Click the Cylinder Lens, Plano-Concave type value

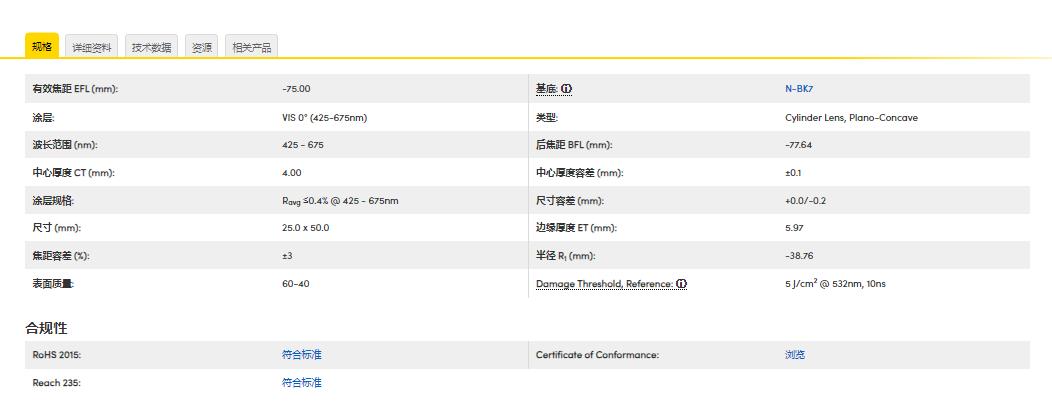pos(851,118)
